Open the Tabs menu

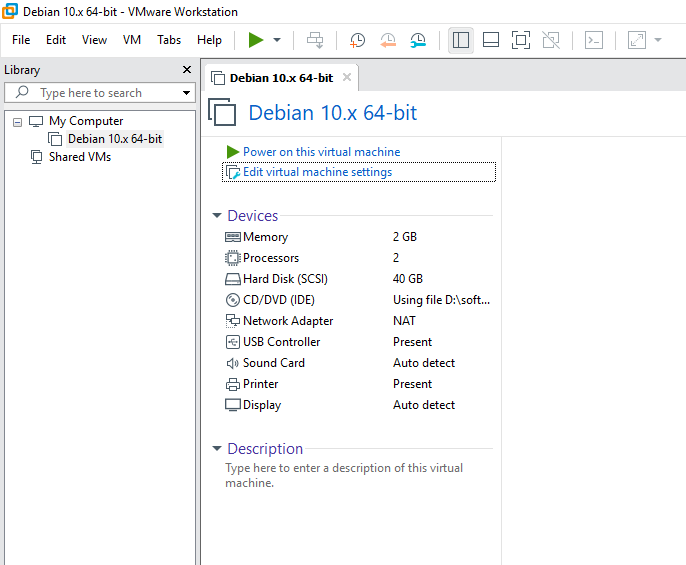pyautogui.click(x=169, y=40)
